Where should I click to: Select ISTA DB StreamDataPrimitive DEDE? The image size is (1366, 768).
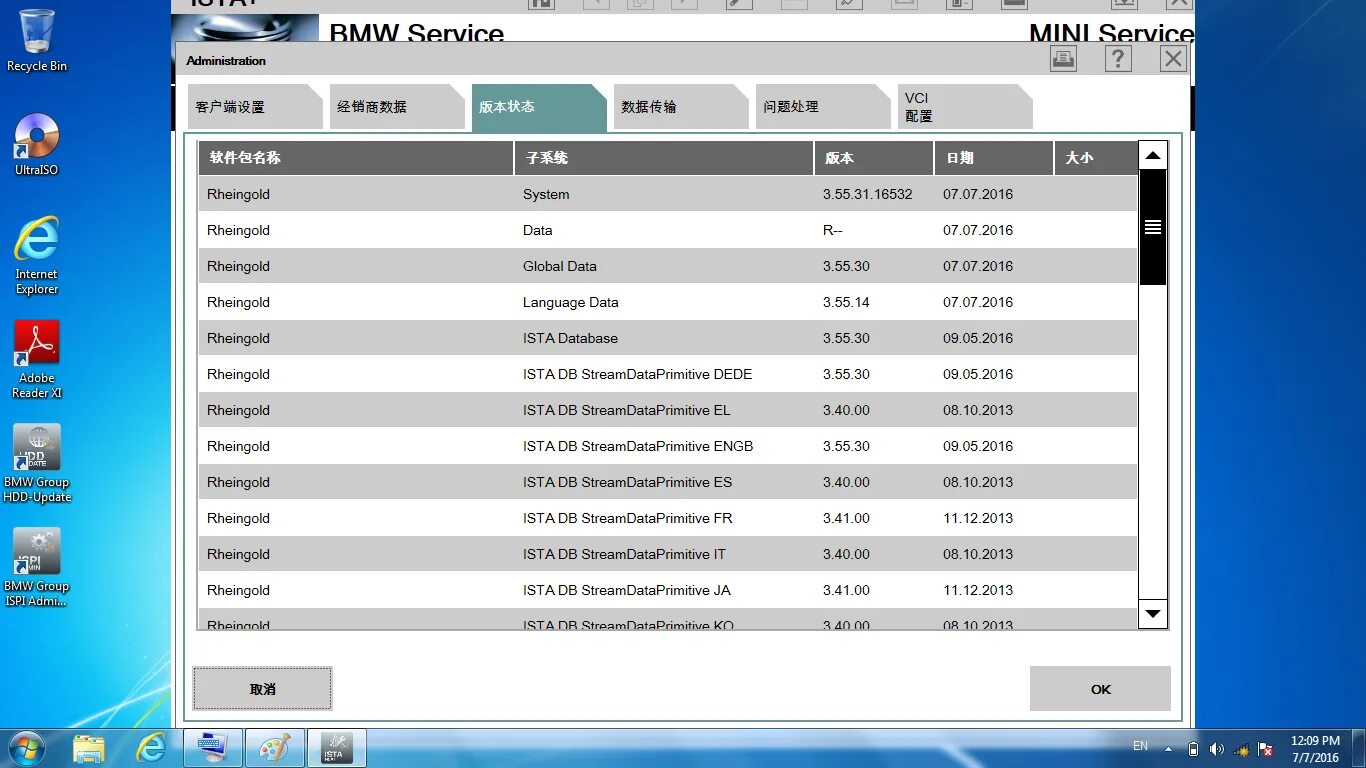[637, 374]
